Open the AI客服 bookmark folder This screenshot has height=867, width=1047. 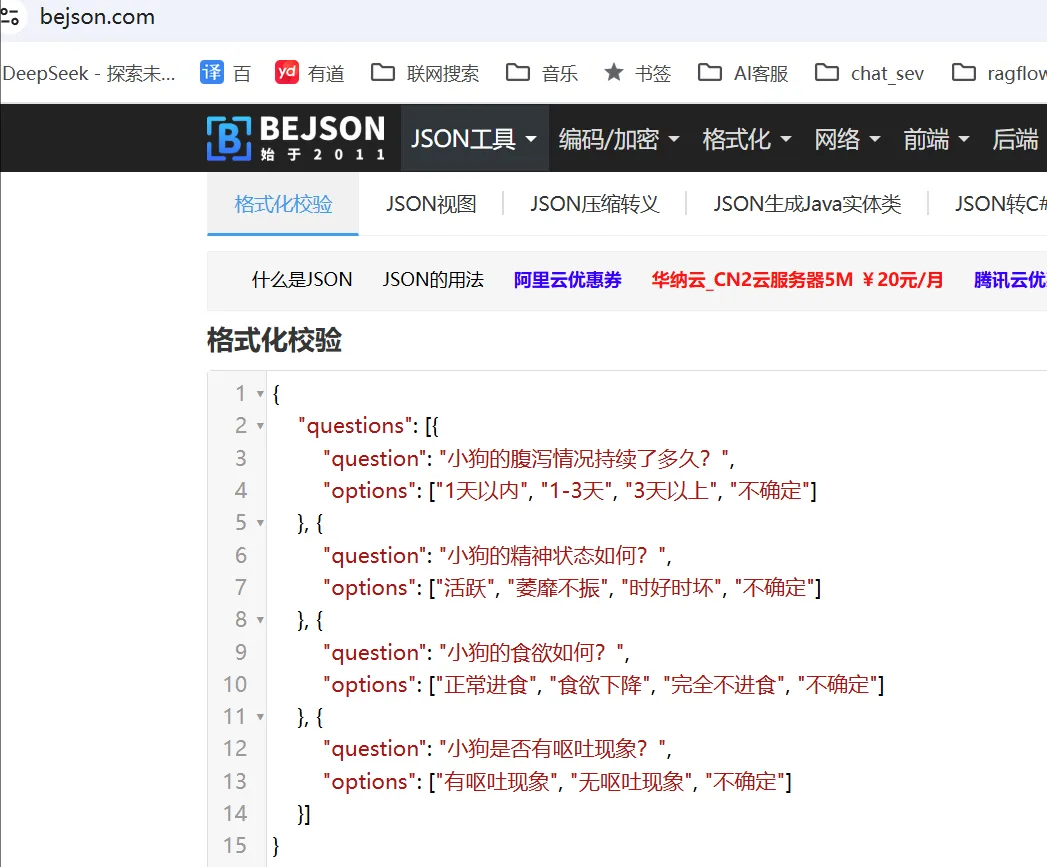point(743,73)
